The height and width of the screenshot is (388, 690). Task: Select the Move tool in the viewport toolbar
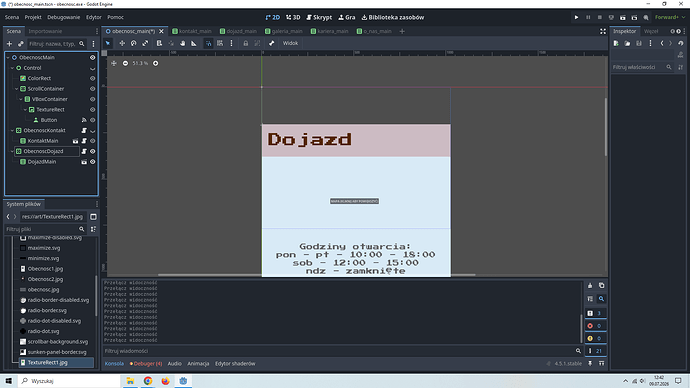pyautogui.click(x=122, y=43)
